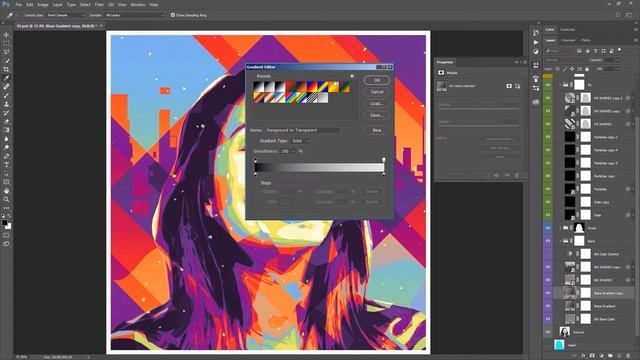Select the first black-to-white gradient preset
Image resolution: width=640 pixels, height=360 pixels.
258,87
